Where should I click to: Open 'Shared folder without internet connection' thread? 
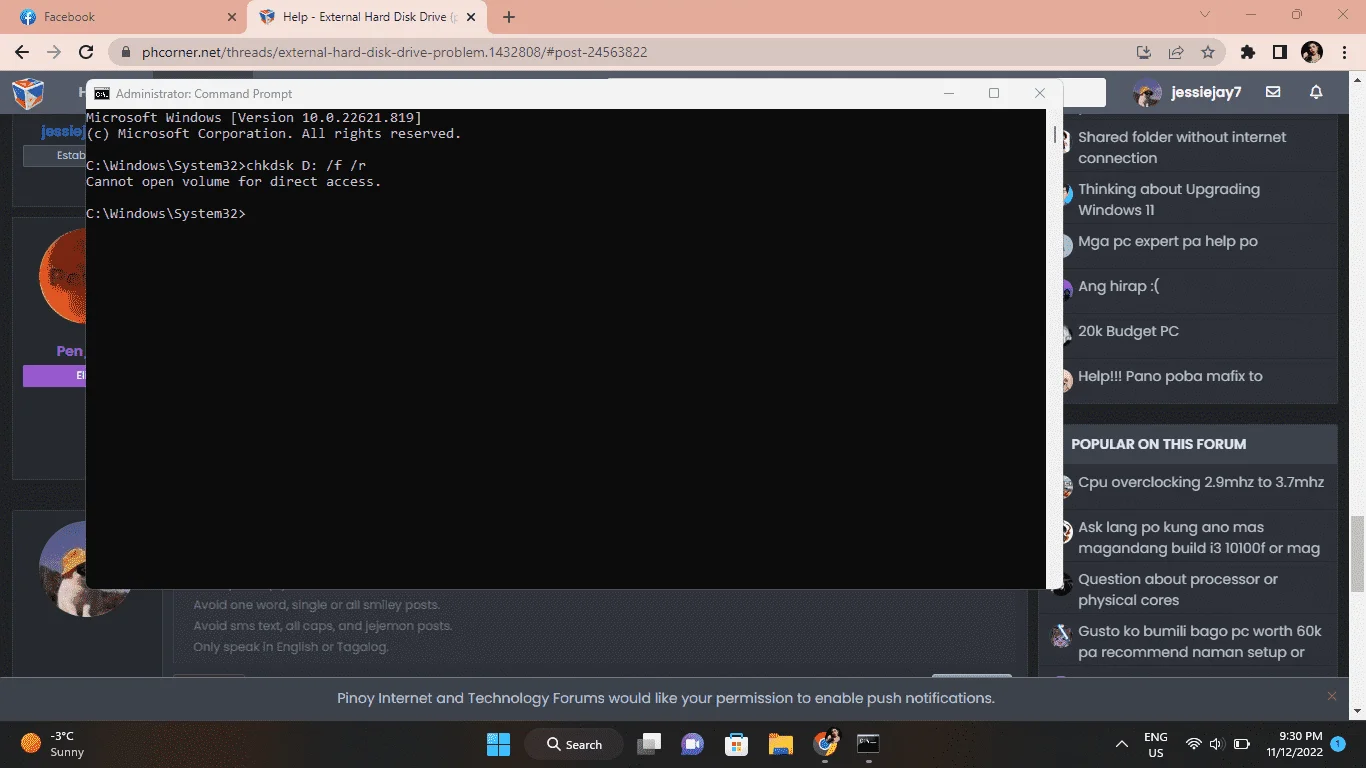tap(1182, 147)
